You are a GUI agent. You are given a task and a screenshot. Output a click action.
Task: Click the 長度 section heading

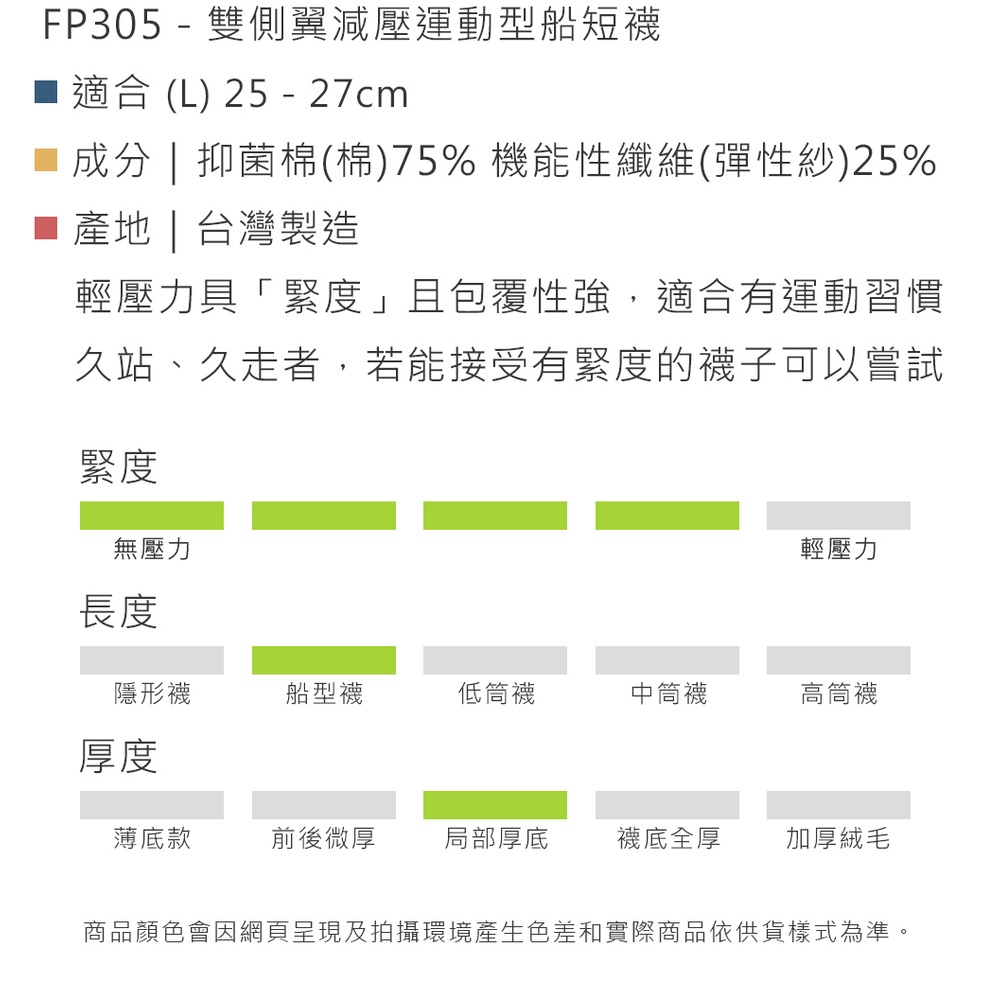(118, 612)
